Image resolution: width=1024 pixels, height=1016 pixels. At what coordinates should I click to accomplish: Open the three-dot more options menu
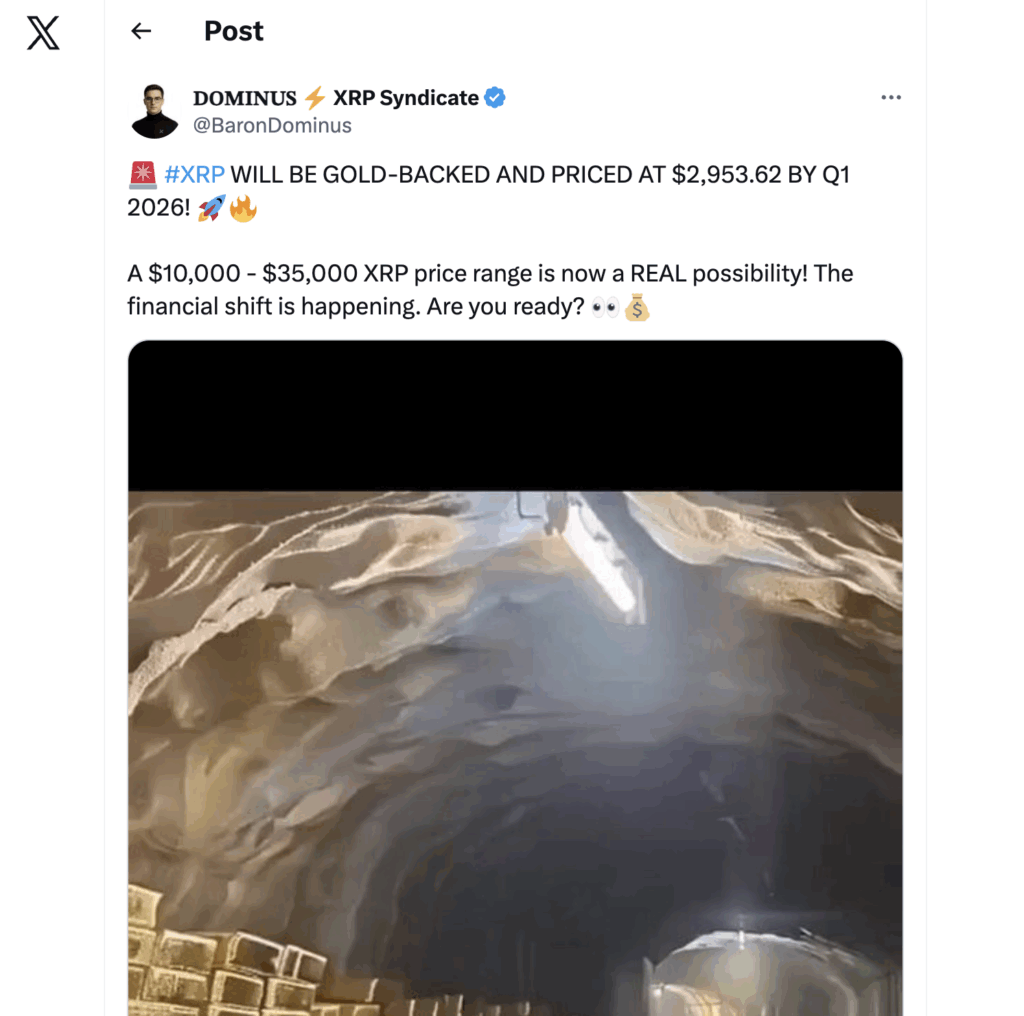tap(890, 98)
